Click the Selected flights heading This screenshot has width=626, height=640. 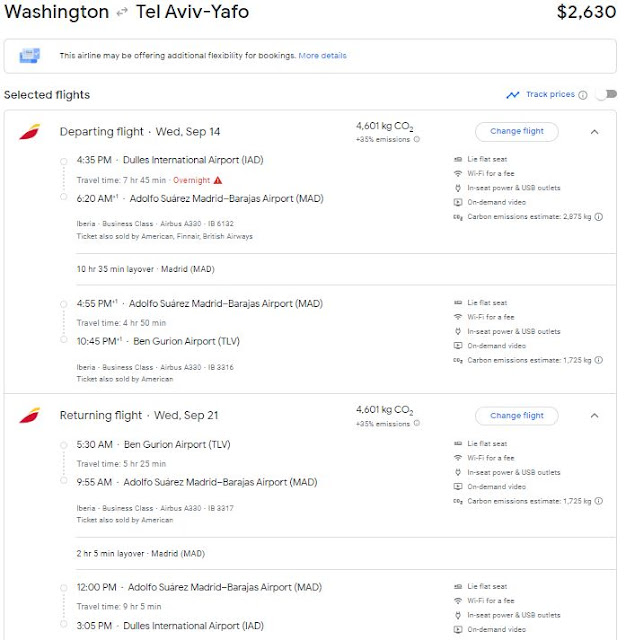tap(47, 95)
